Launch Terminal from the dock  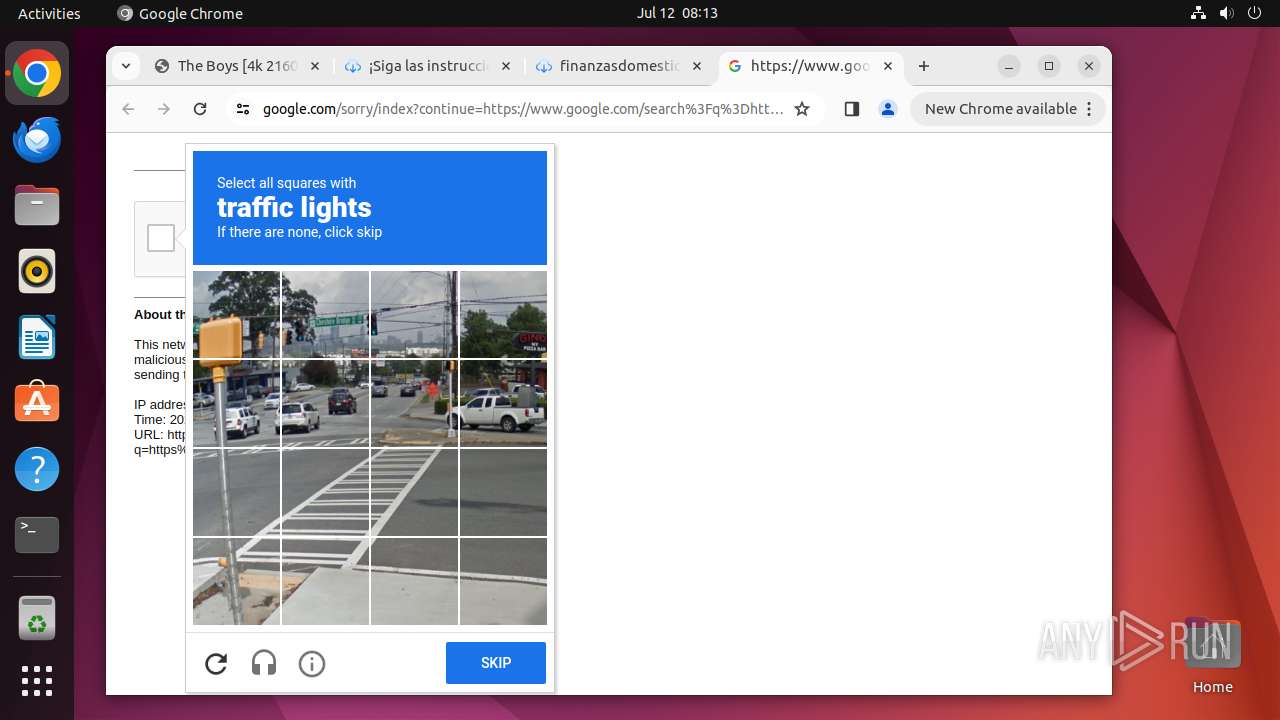click(37, 535)
